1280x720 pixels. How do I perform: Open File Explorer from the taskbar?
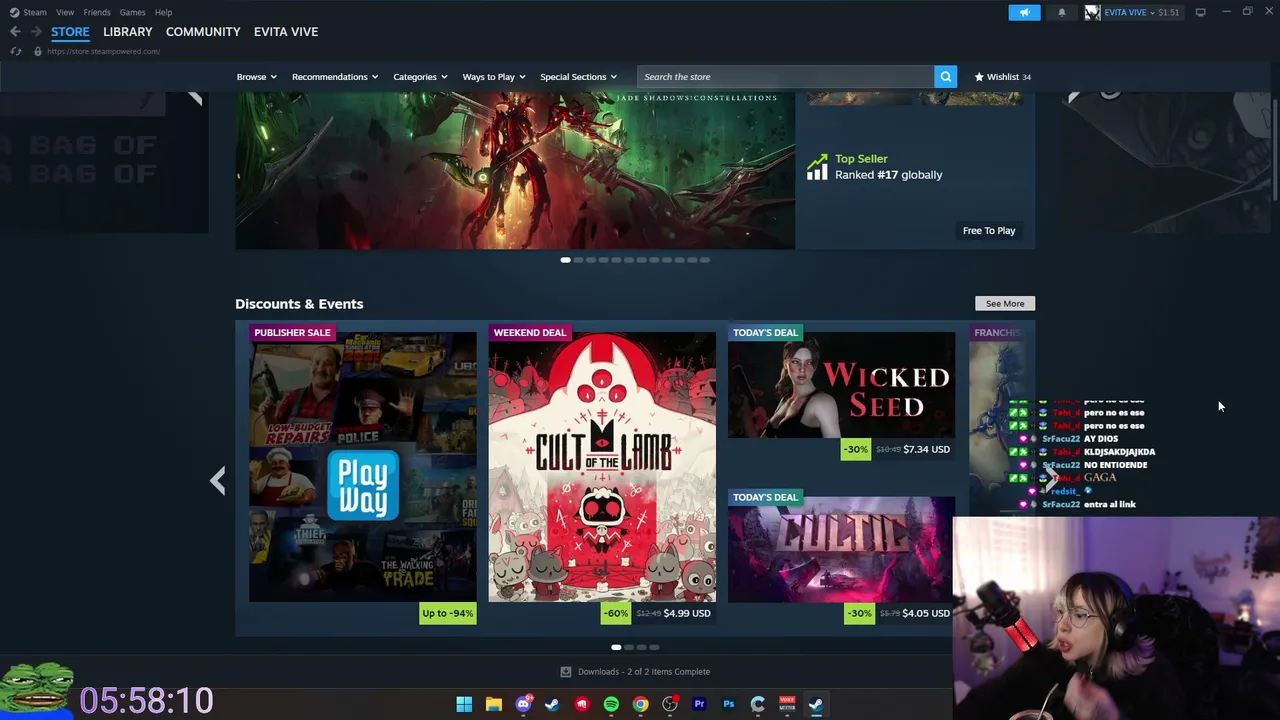[493, 704]
